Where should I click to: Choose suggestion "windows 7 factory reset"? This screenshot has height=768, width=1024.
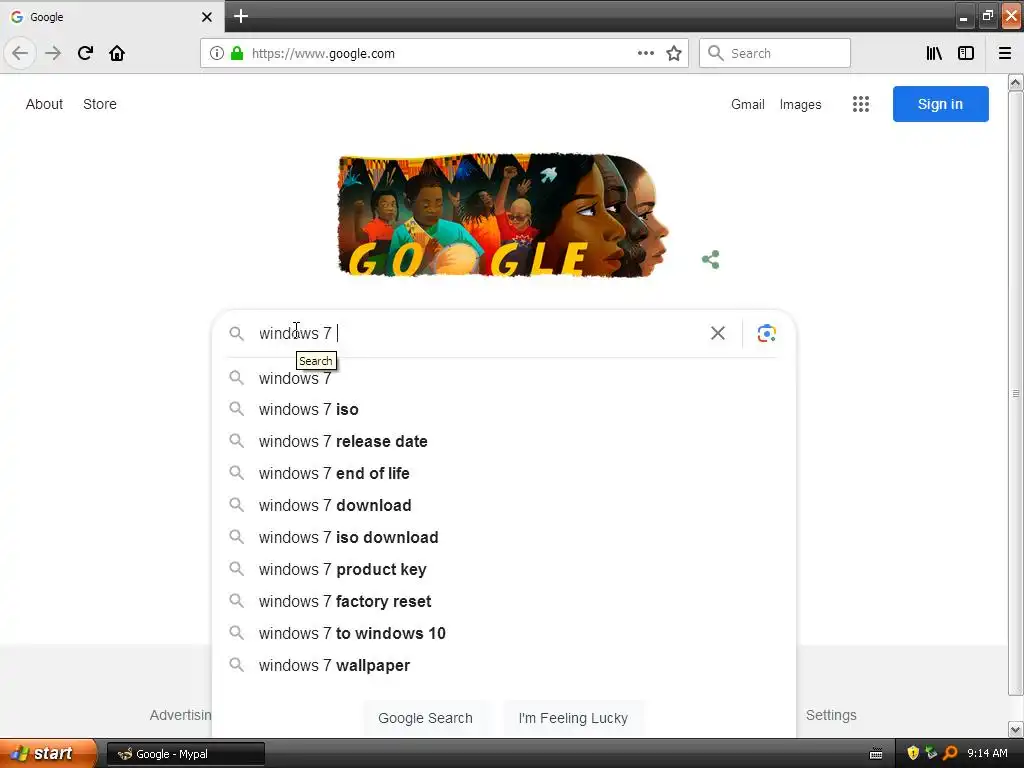[504, 601]
